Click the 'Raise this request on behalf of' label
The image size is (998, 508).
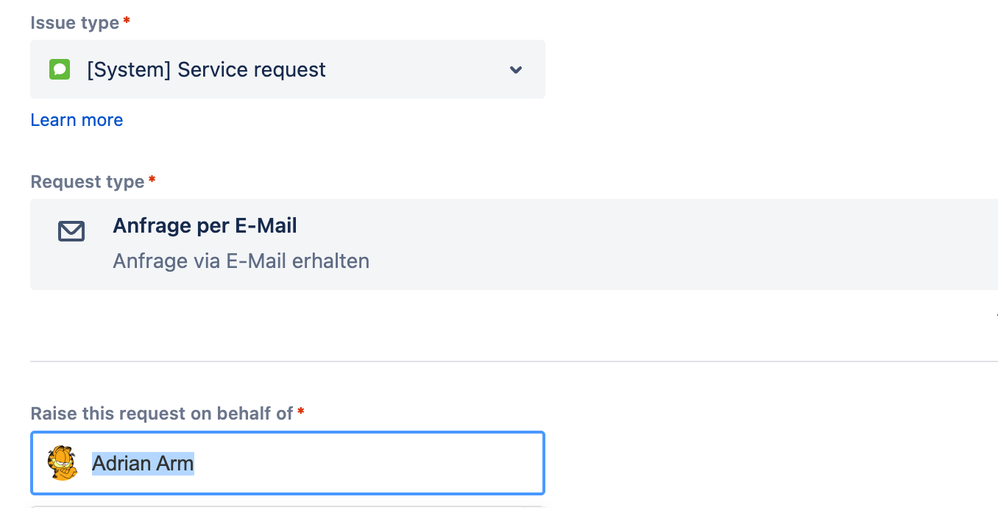(x=162, y=414)
